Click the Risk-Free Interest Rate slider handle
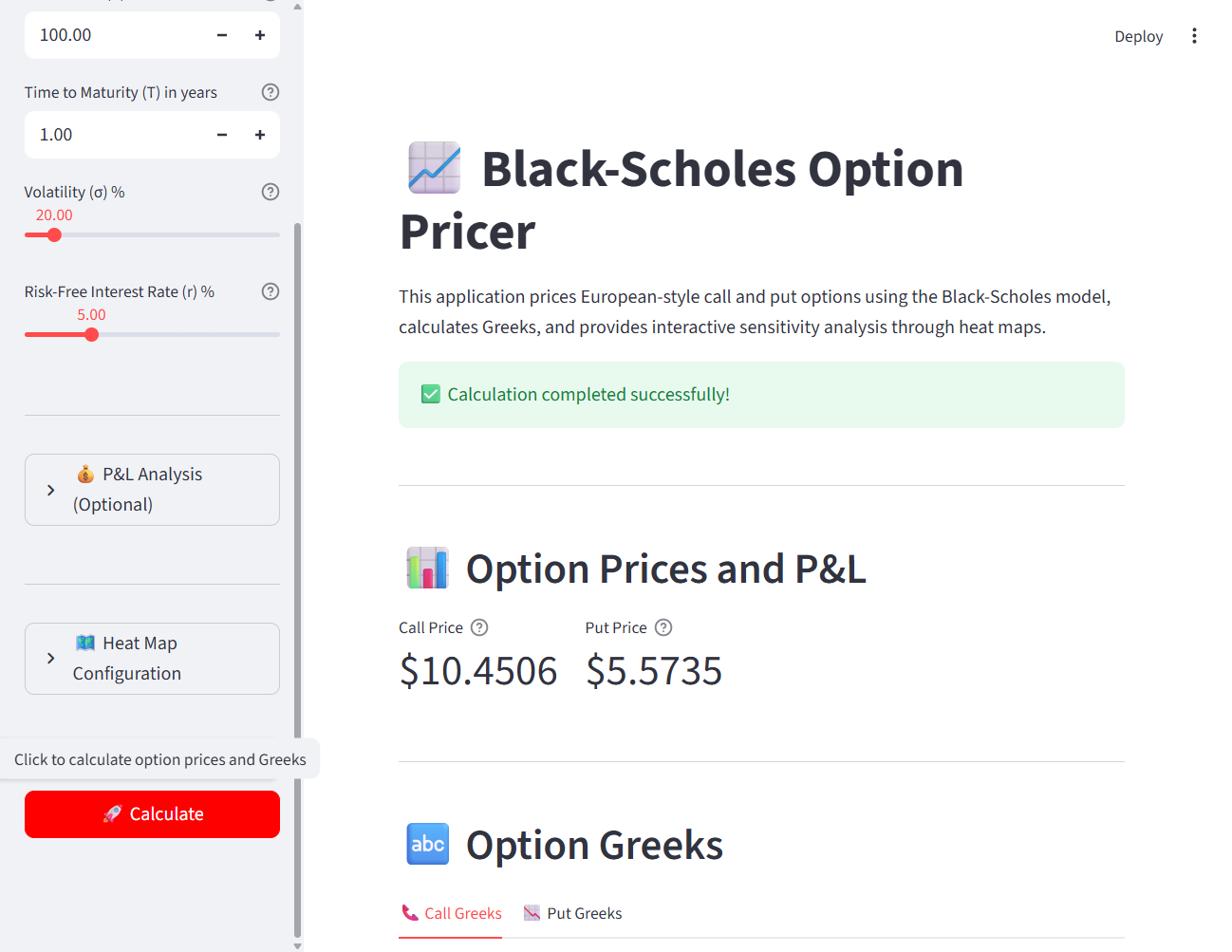The image size is (1232, 952). click(91, 334)
